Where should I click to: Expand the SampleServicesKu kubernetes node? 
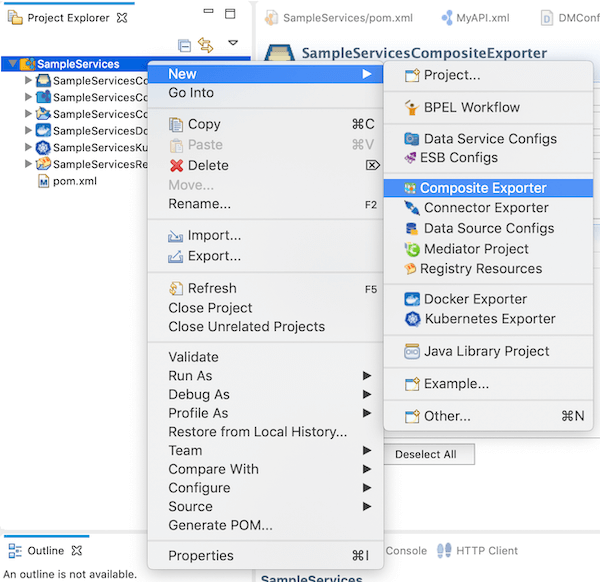coord(28,147)
